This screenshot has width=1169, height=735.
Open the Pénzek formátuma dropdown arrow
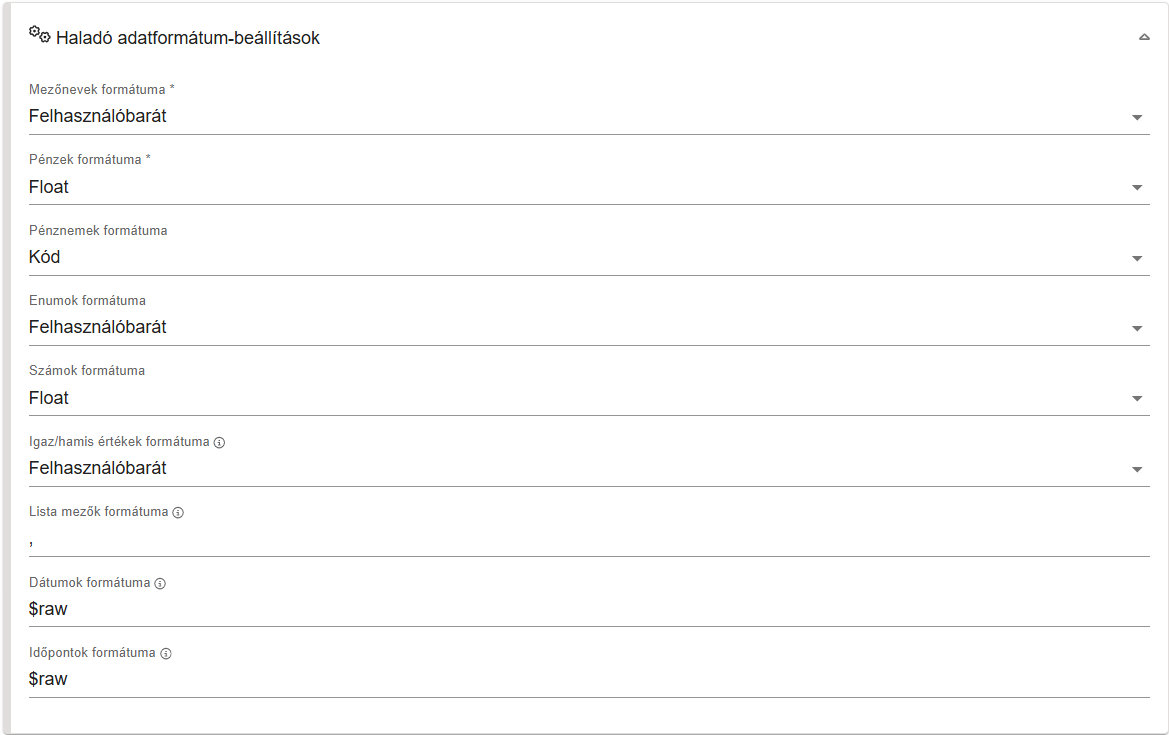pyautogui.click(x=1137, y=188)
